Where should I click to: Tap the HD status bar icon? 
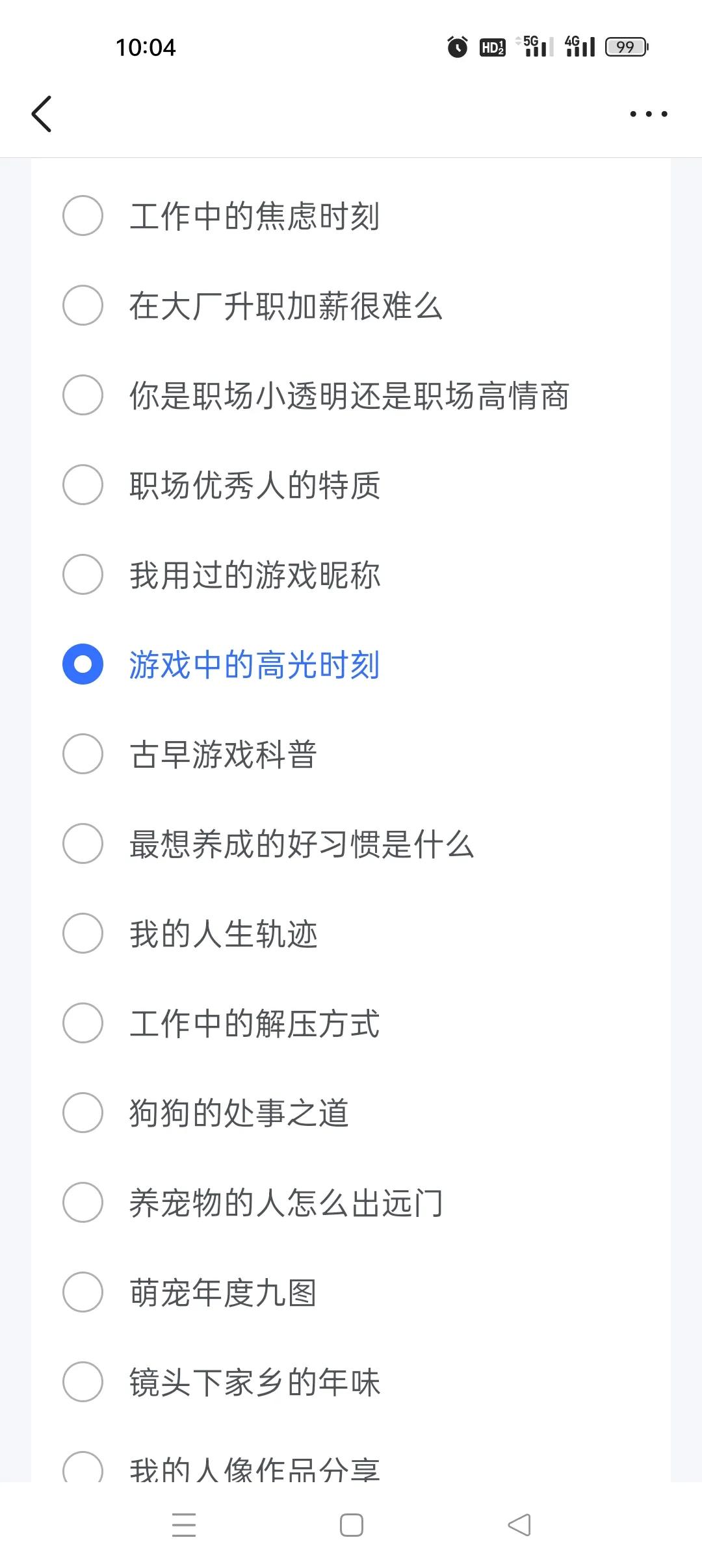[x=493, y=47]
